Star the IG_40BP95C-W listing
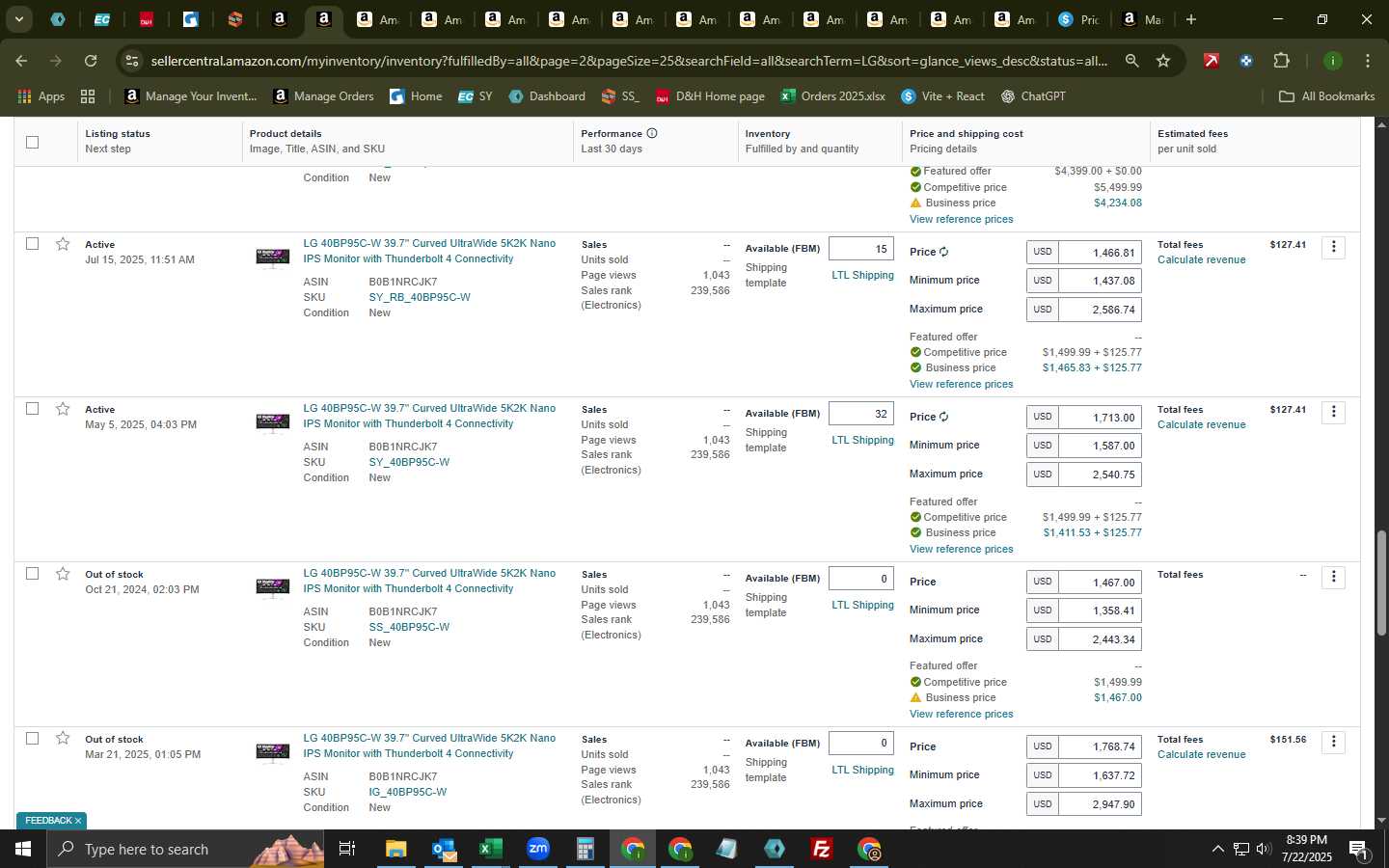1389x868 pixels. pyautogui.click(x=63, y=739)
